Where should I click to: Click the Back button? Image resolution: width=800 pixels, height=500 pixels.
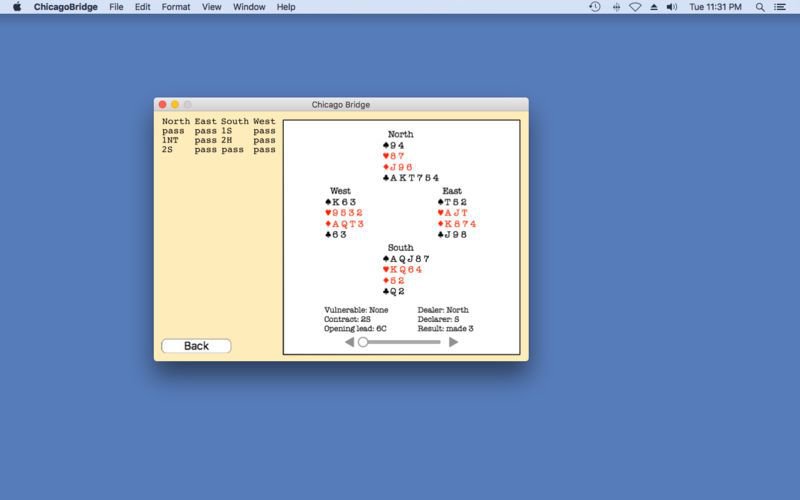196,346
